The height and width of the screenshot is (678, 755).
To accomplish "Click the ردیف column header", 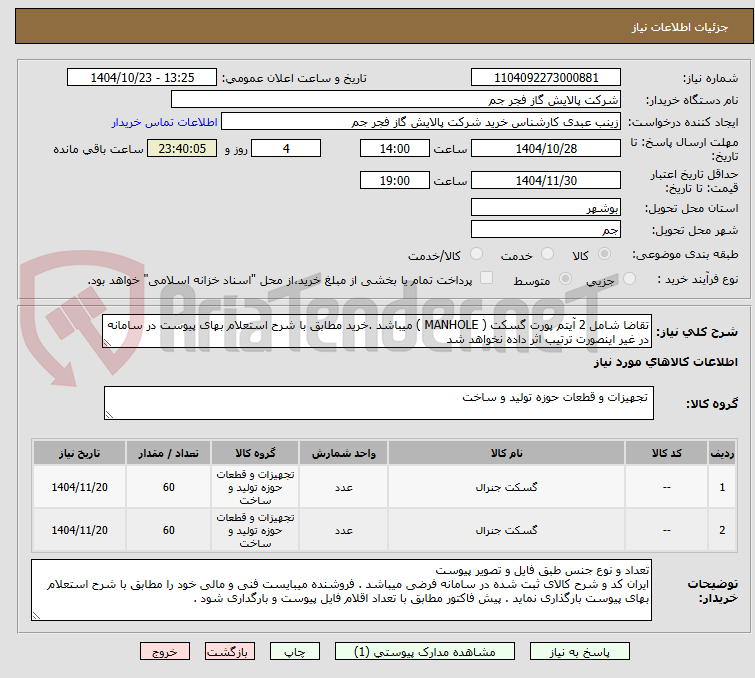I will 722,453.
